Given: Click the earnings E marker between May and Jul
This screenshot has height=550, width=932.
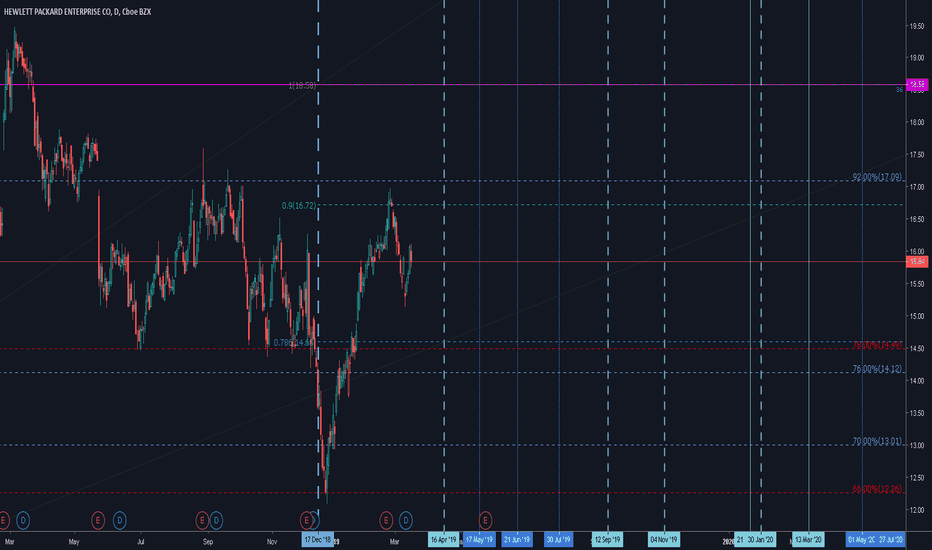Looking at the screenshot, I should tap(97, 521).
